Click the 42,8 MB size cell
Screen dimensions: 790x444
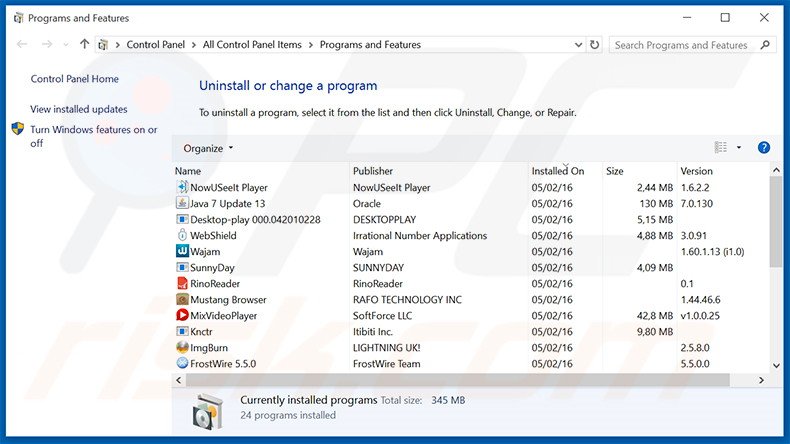(654, 315)
